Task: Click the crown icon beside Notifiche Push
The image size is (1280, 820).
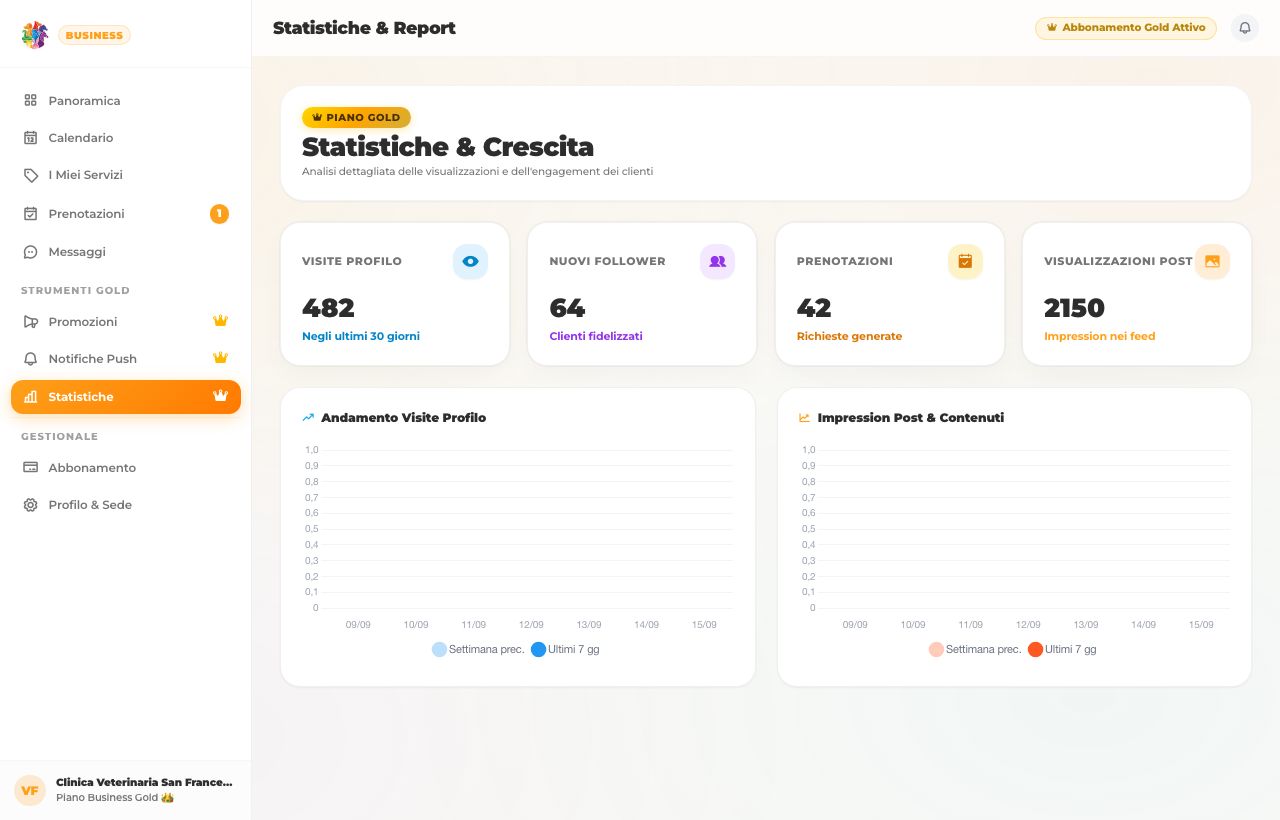Action: coord(221,358)
